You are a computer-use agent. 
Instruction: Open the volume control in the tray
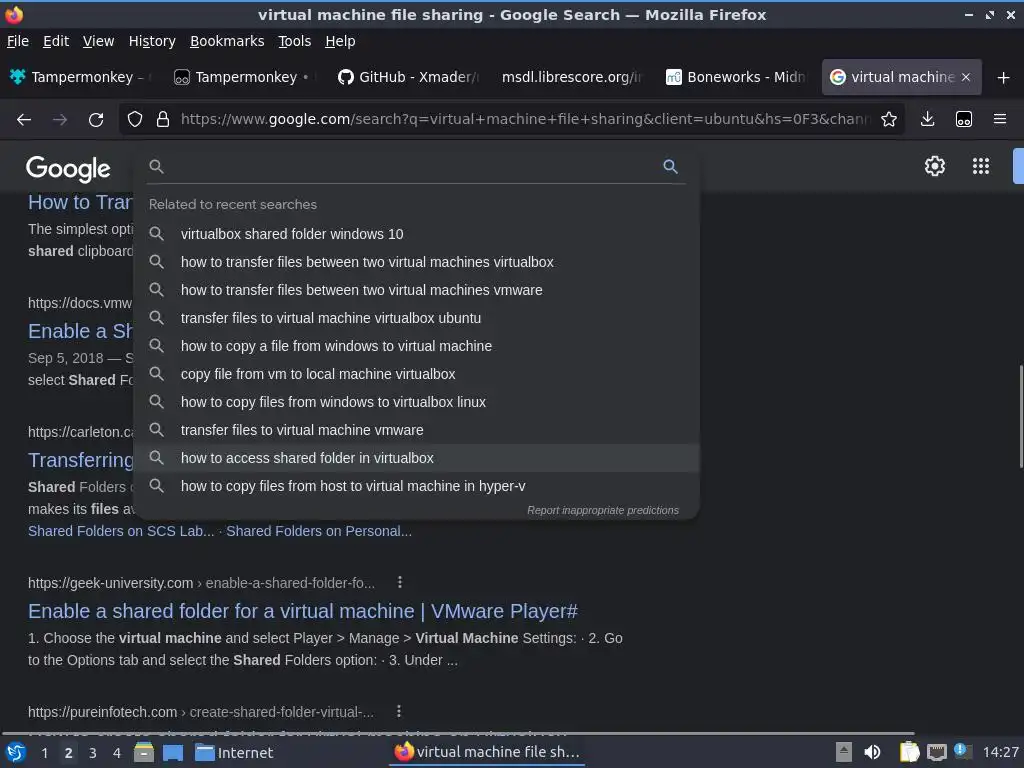point(872,752)
